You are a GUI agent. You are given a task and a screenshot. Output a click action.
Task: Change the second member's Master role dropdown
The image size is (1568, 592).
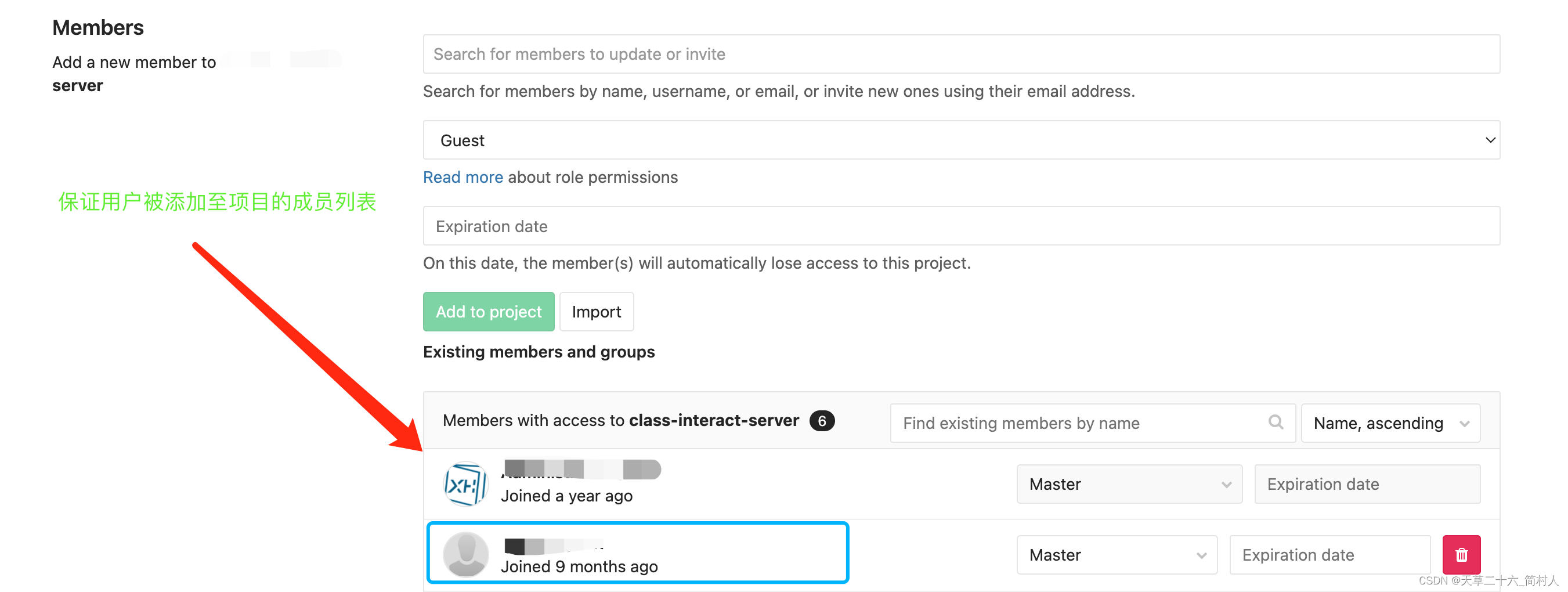(1117, 554)
